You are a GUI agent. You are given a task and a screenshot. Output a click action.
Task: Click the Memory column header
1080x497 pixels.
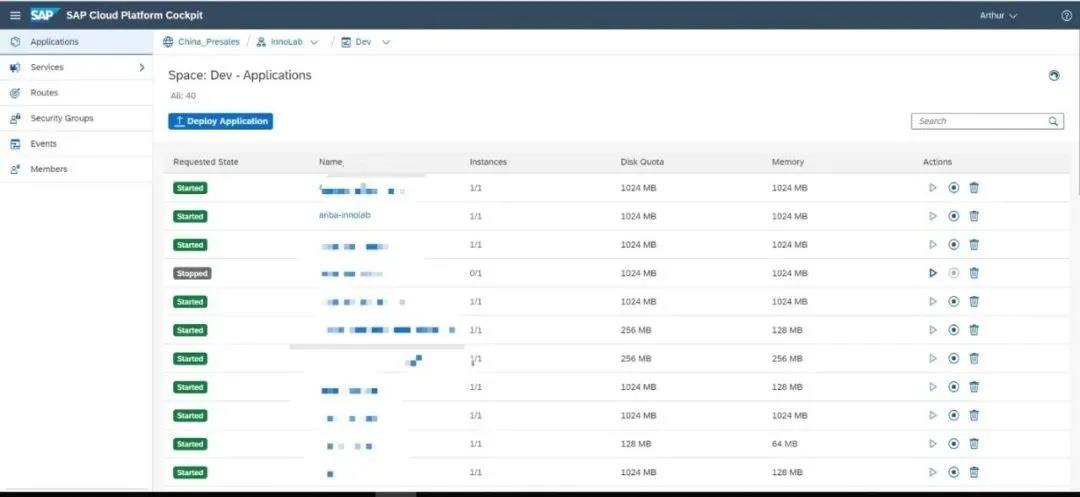click(787, 162)
